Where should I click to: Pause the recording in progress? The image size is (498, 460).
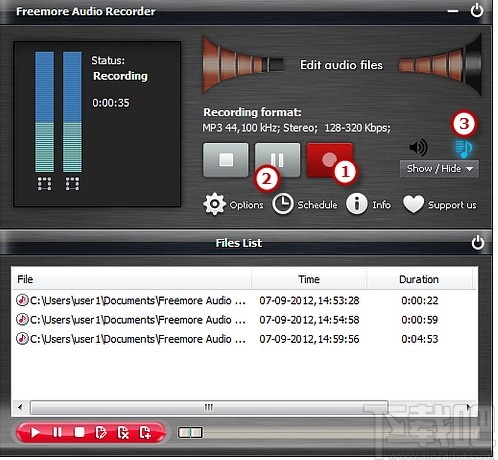point(277,160)
